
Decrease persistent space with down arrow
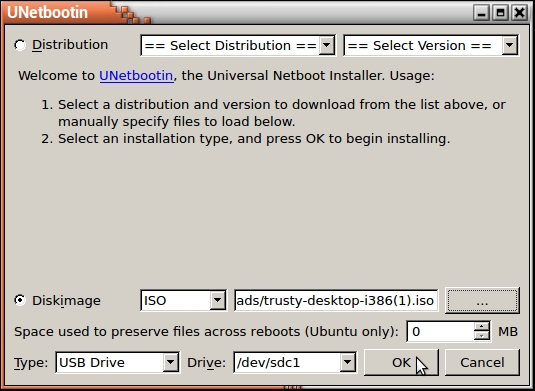pyautogui.click(x=481, y=336)
